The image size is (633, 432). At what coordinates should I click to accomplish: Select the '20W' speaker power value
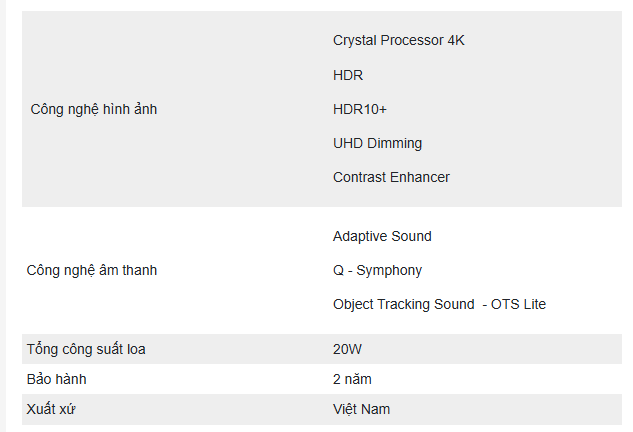tap(349, 349)
